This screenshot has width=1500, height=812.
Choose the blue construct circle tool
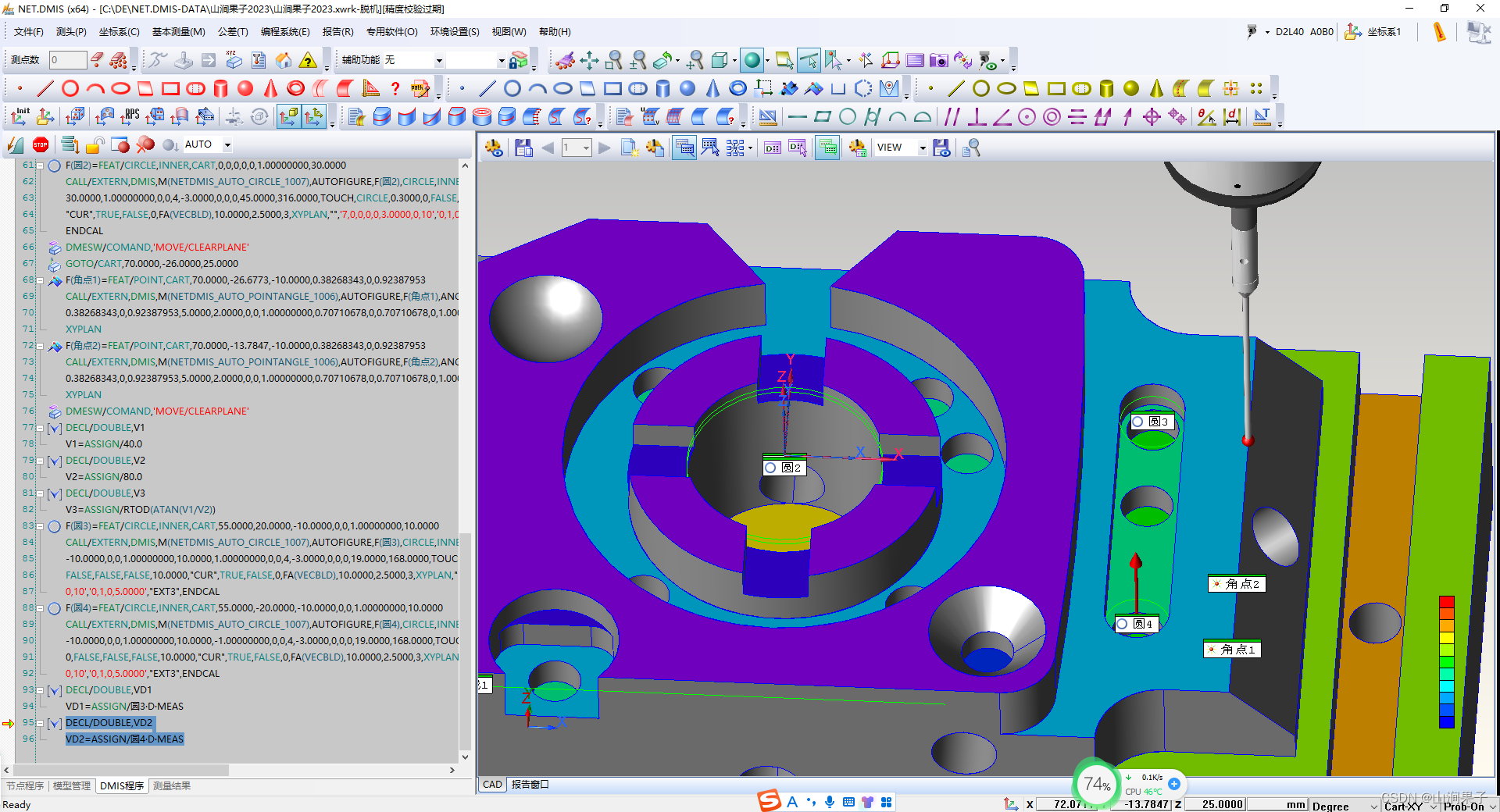pyautogui.click(x=512, y=88)
